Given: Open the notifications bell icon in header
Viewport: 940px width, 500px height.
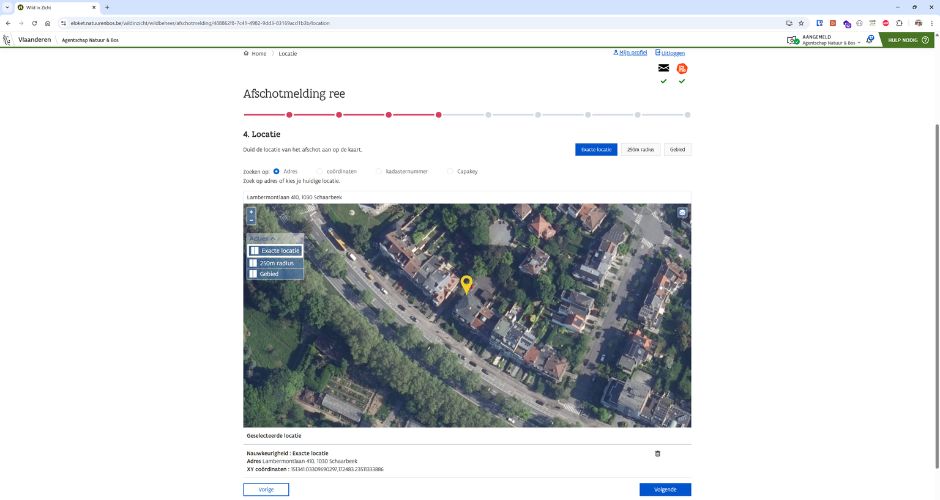Looking at the screenshot, I should point(870,40).
